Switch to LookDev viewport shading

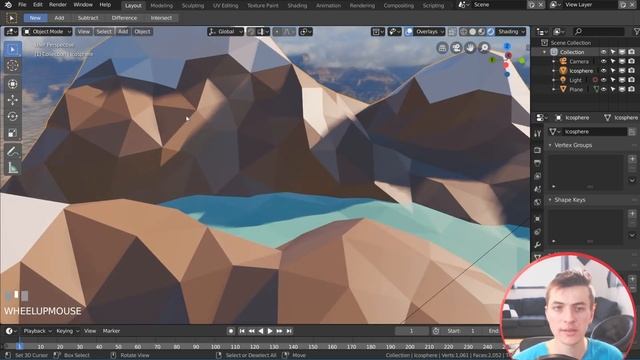click(482, 31)
